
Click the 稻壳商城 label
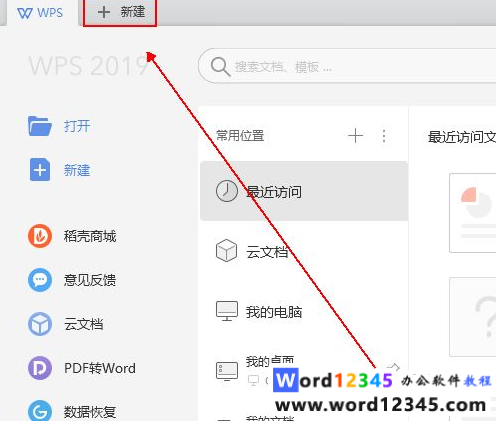[x=90, y=236]
